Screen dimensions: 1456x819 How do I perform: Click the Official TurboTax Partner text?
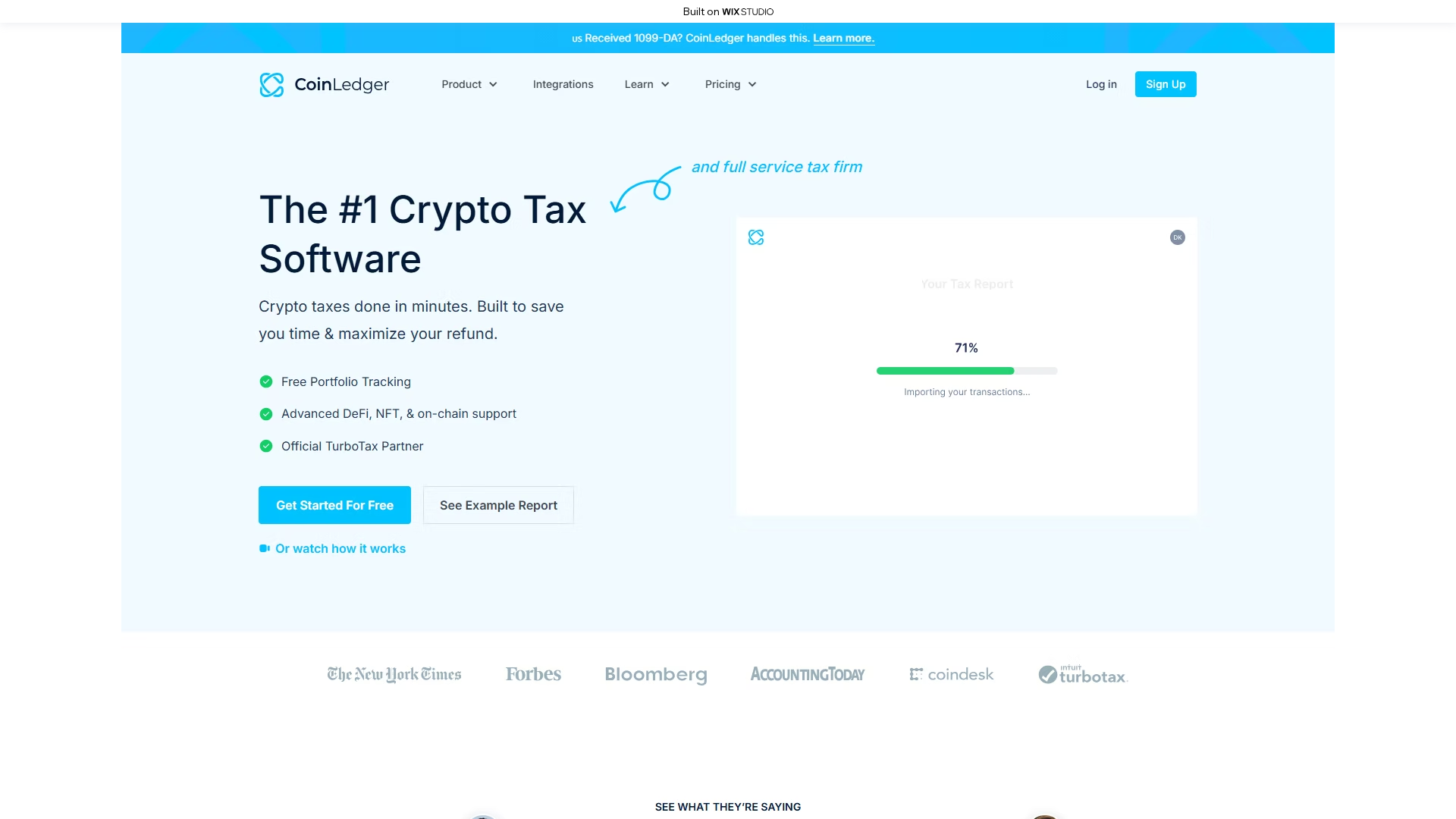coord(353,446)
